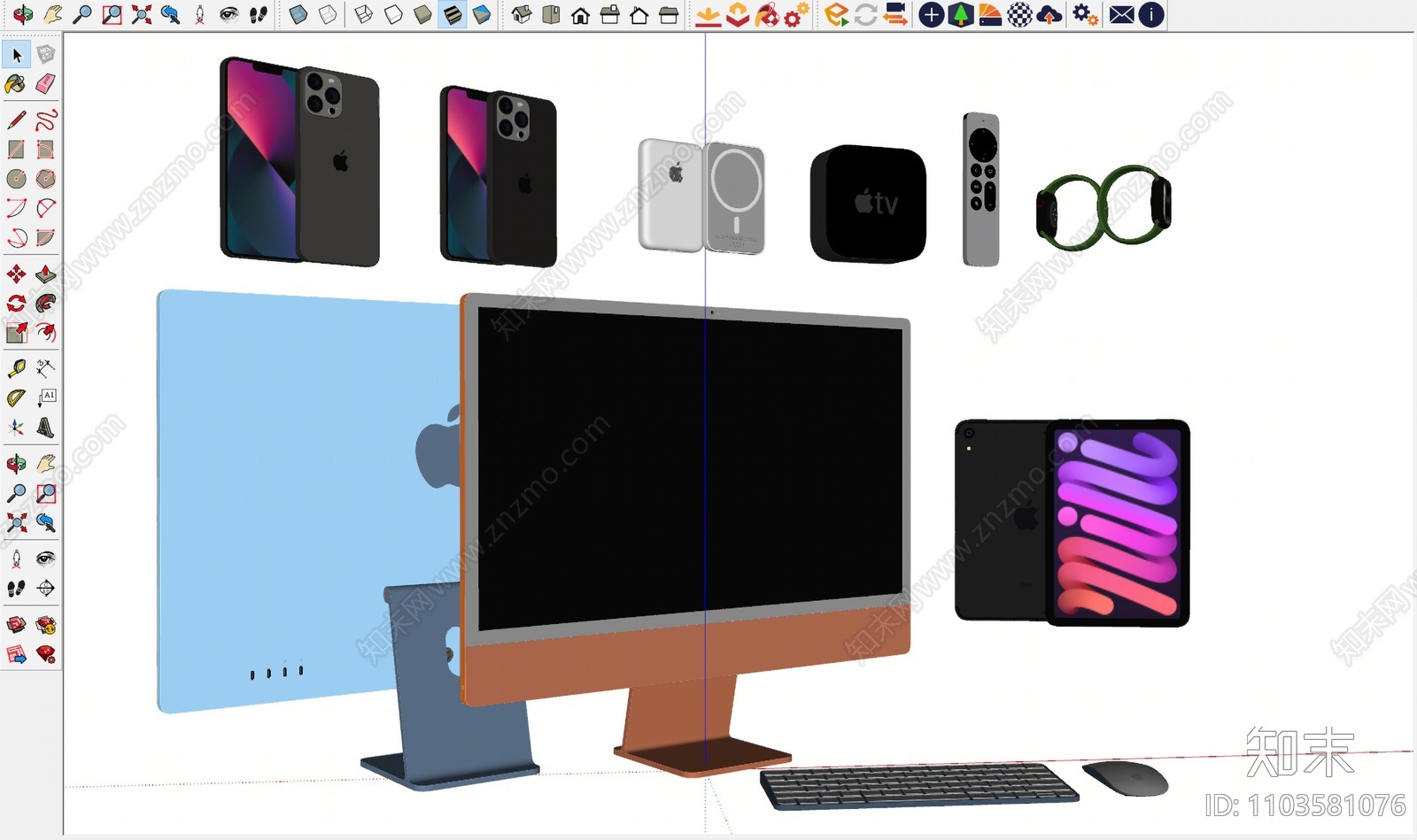Image resolution: width=1417 pixels, height=840 pixels.
Task: Open Enscape settings gears icon
Action: [x=1085, y=14]
